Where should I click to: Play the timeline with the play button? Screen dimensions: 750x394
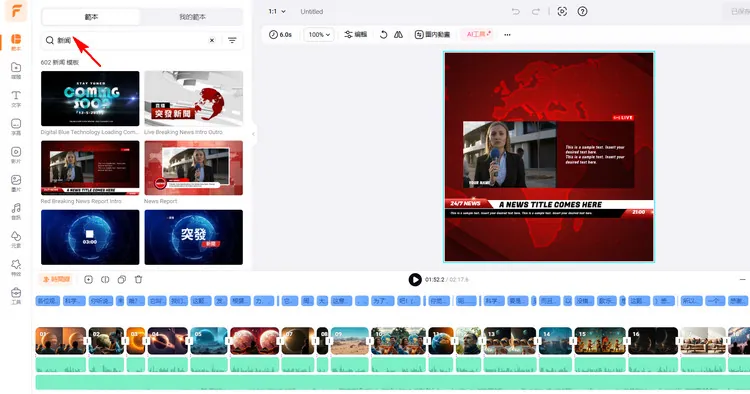coord(415,279)
